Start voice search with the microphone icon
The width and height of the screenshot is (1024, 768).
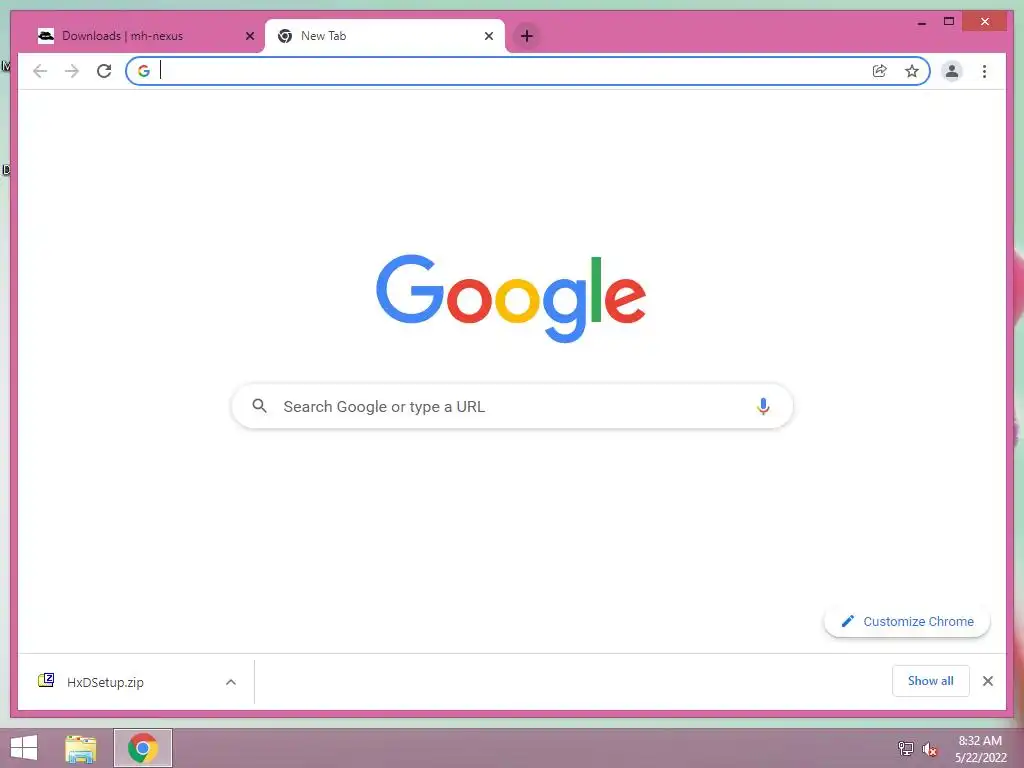click(x=763, y=406)
